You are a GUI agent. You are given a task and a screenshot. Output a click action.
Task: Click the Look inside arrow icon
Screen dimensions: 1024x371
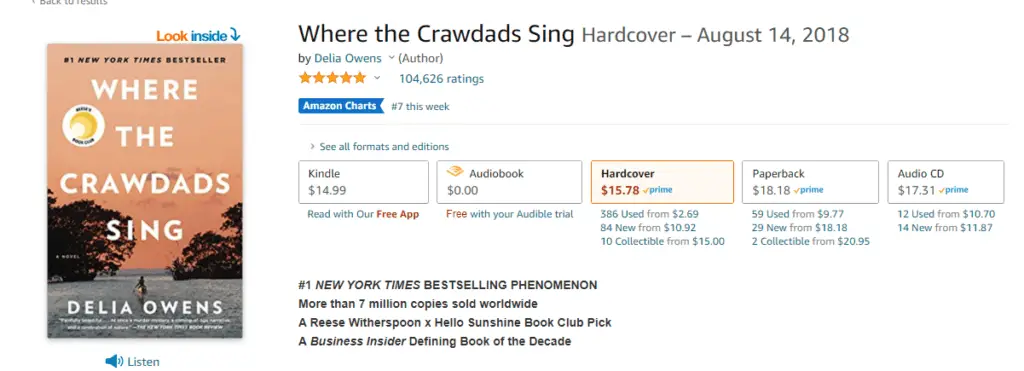[x=235, y=35]
